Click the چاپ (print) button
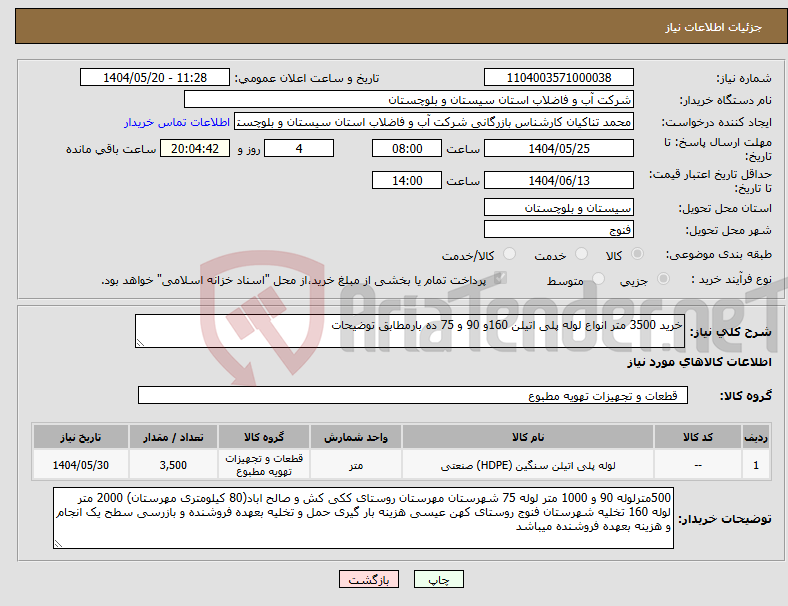Screen dimensions: 788x606 click(x=438, y=579)
